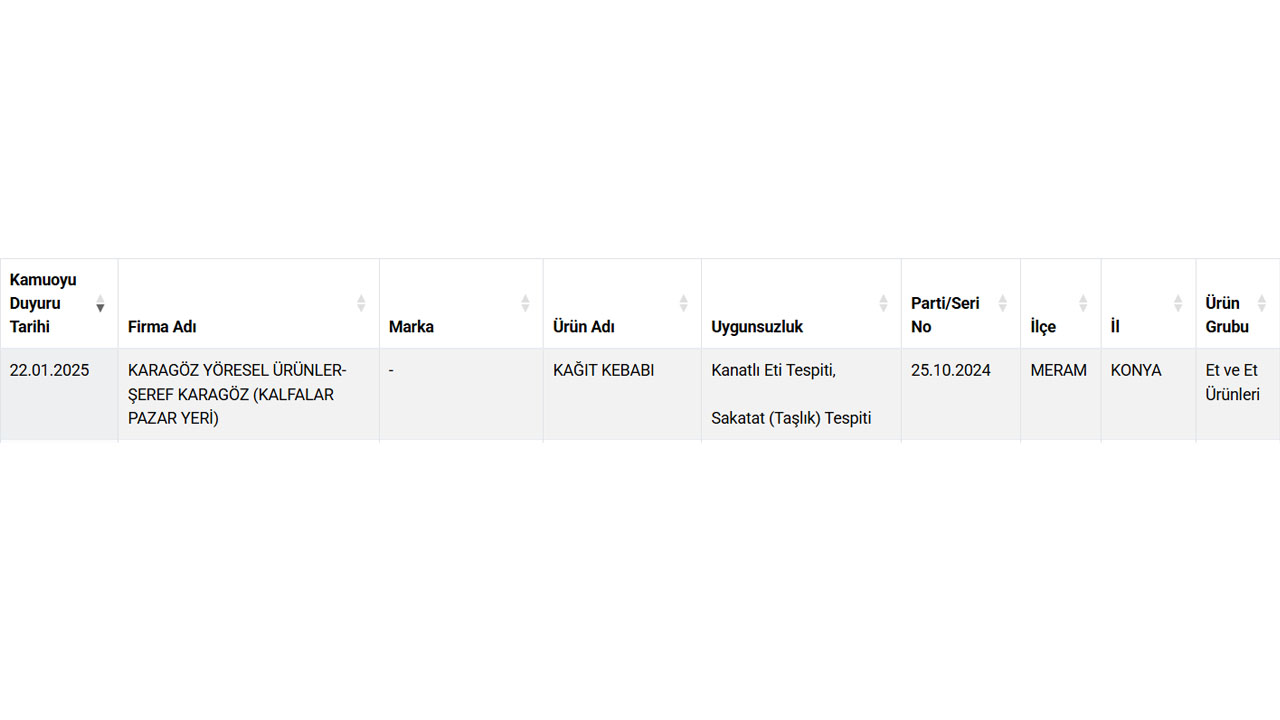This screenshot has height=720, width=1280.
Task: Click sort arrows beside Parti/Seri No header
Action: pos(1003,303)
